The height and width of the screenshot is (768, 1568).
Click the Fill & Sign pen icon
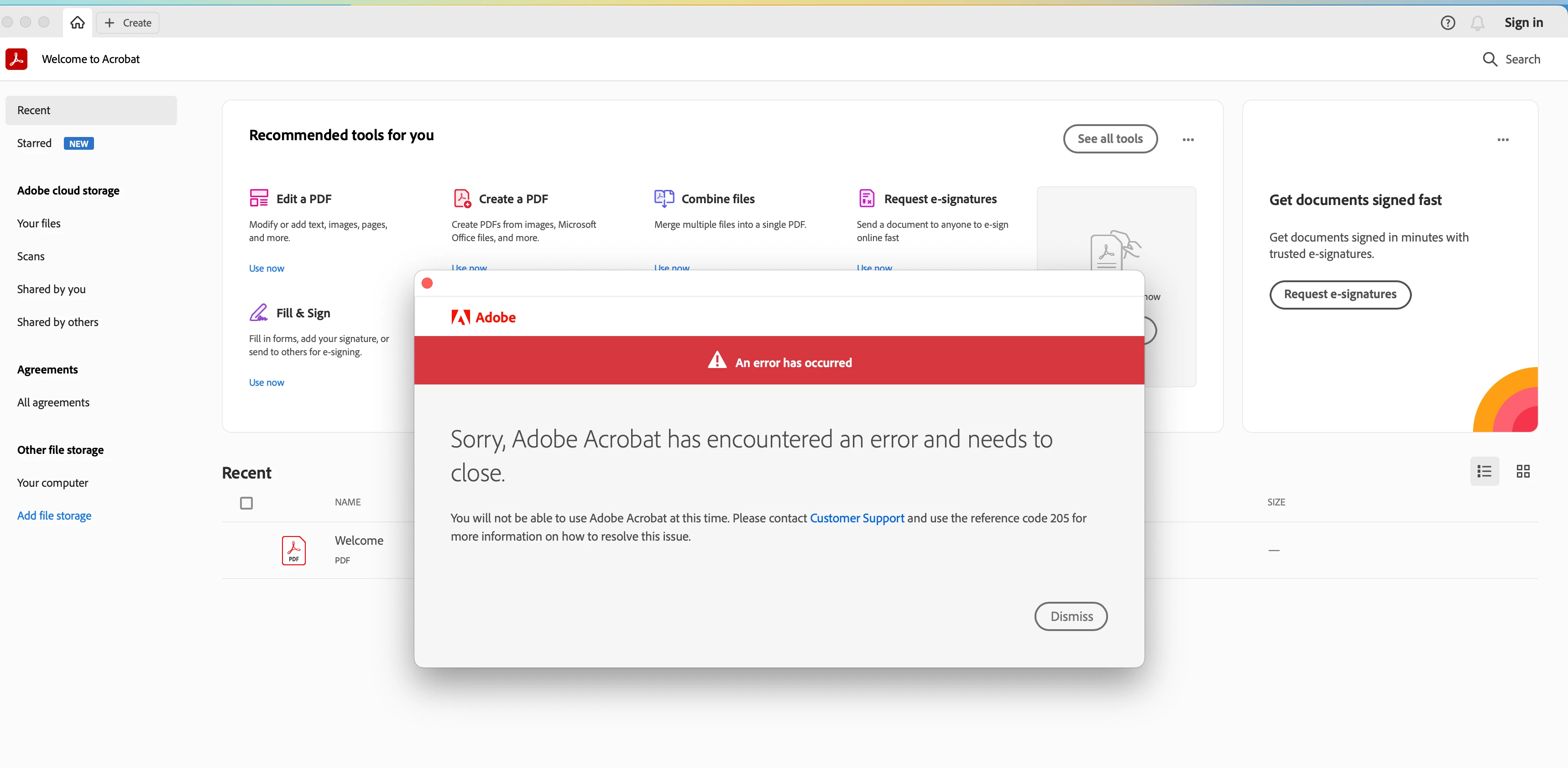(x=259, y=312)
